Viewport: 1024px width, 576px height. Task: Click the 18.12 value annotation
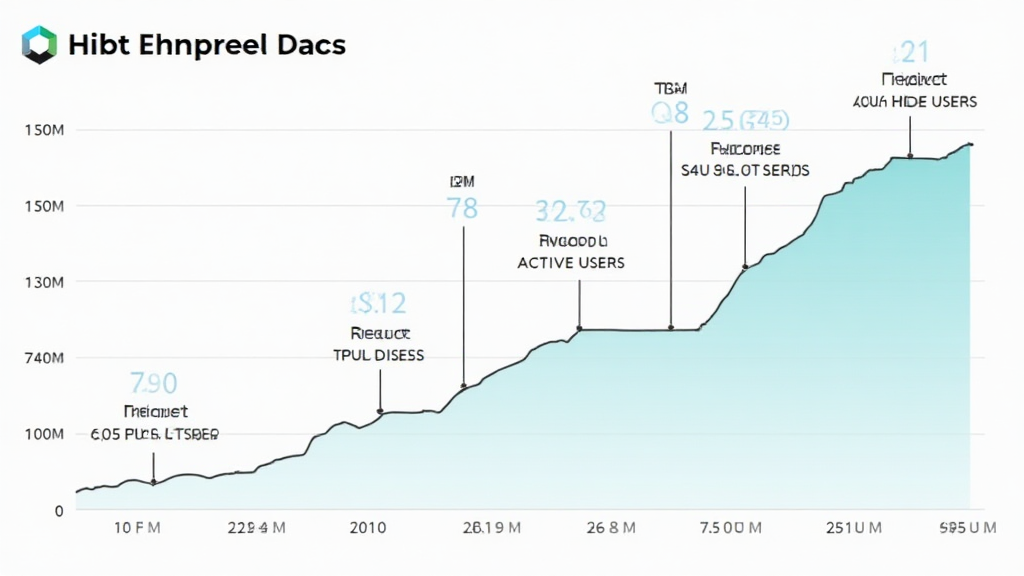pos(378,303)
